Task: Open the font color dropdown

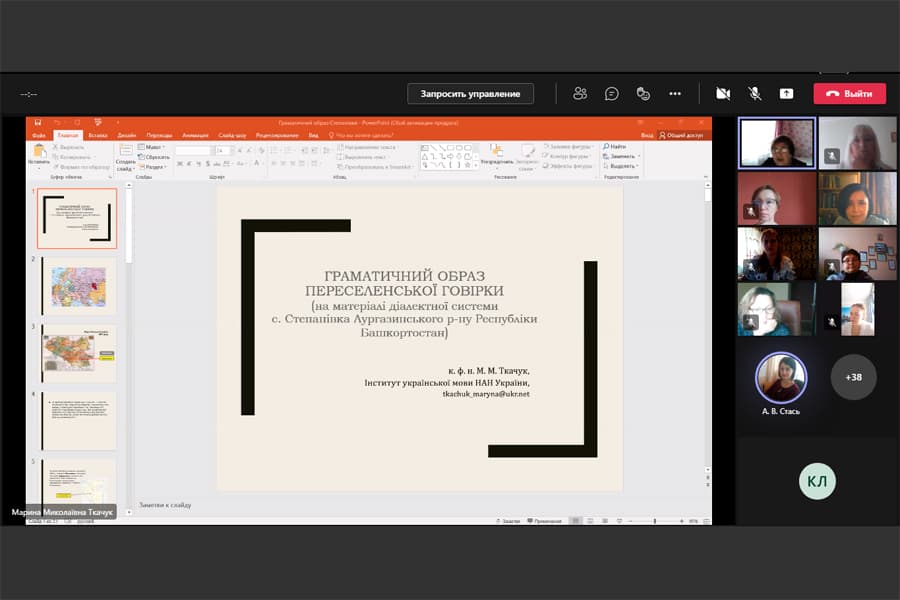Action: (x=258, y=164)
